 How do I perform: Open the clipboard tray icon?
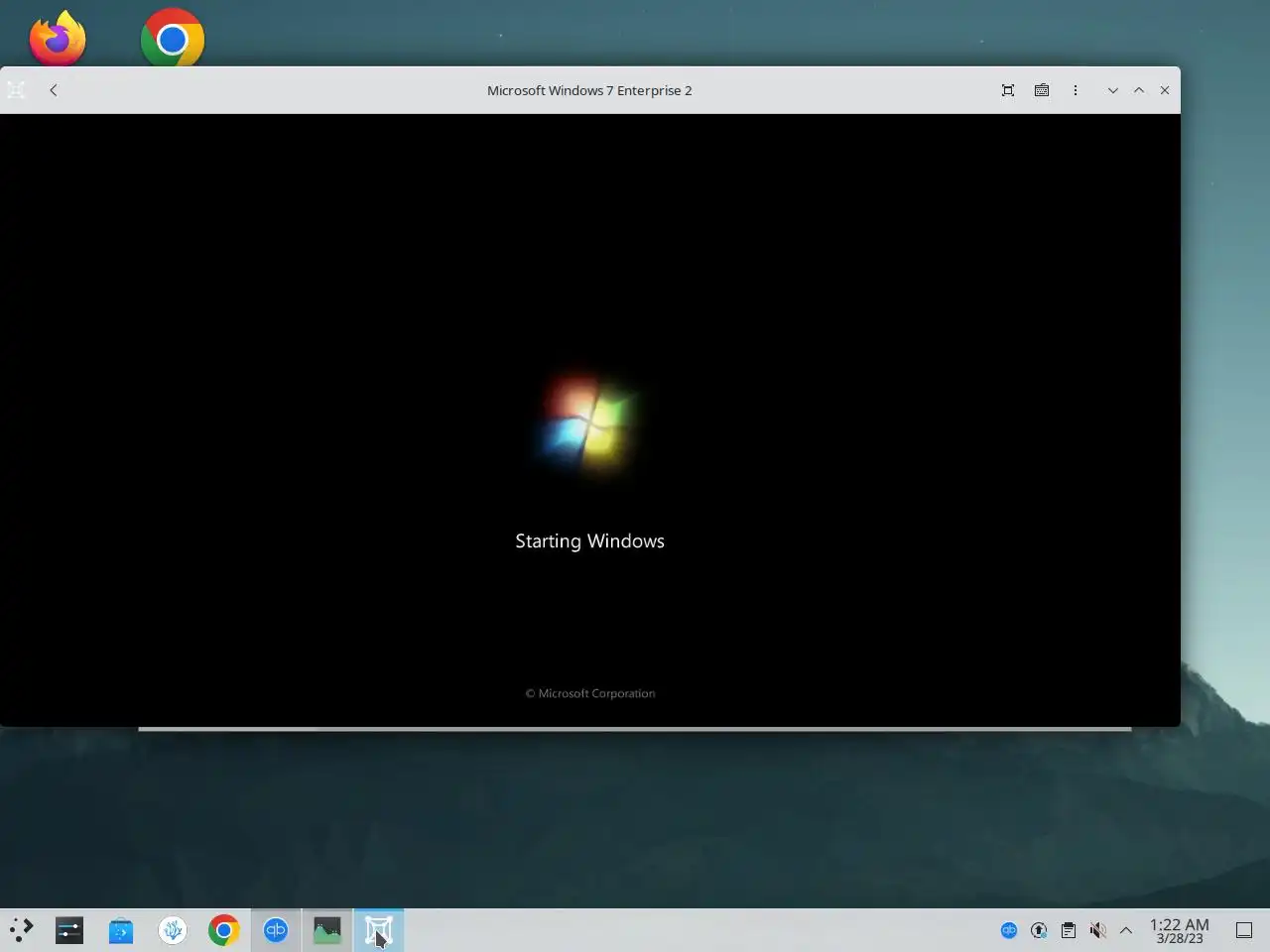coord(1069,930)
